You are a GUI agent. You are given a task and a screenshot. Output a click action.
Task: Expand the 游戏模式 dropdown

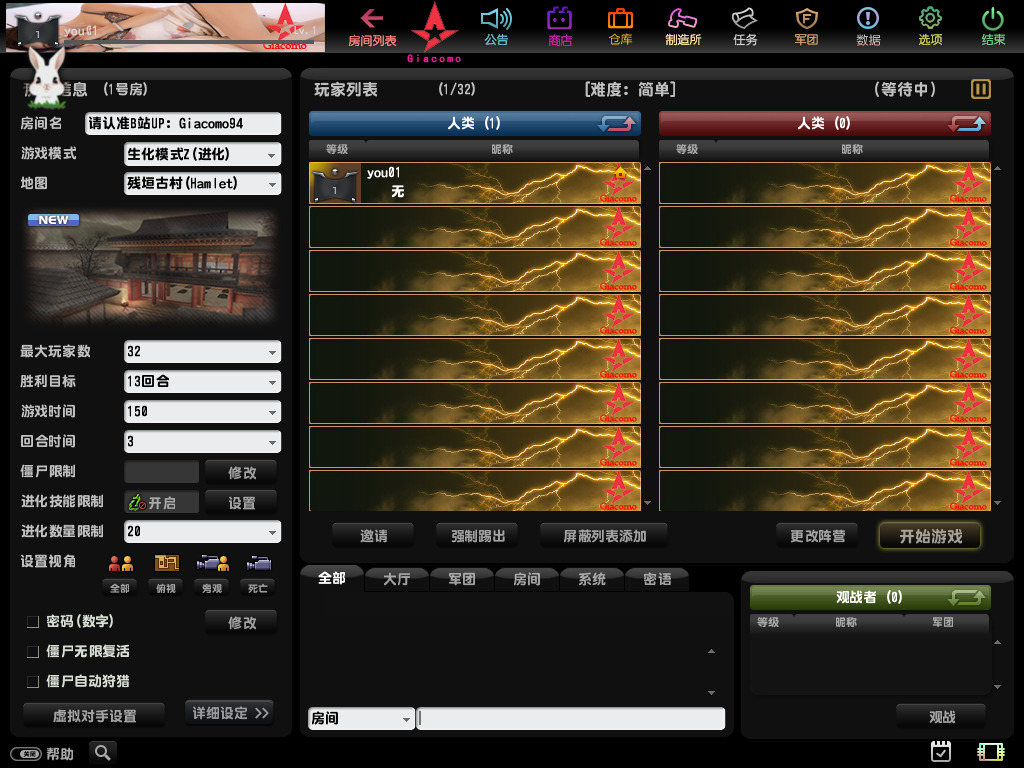[272, 155]
